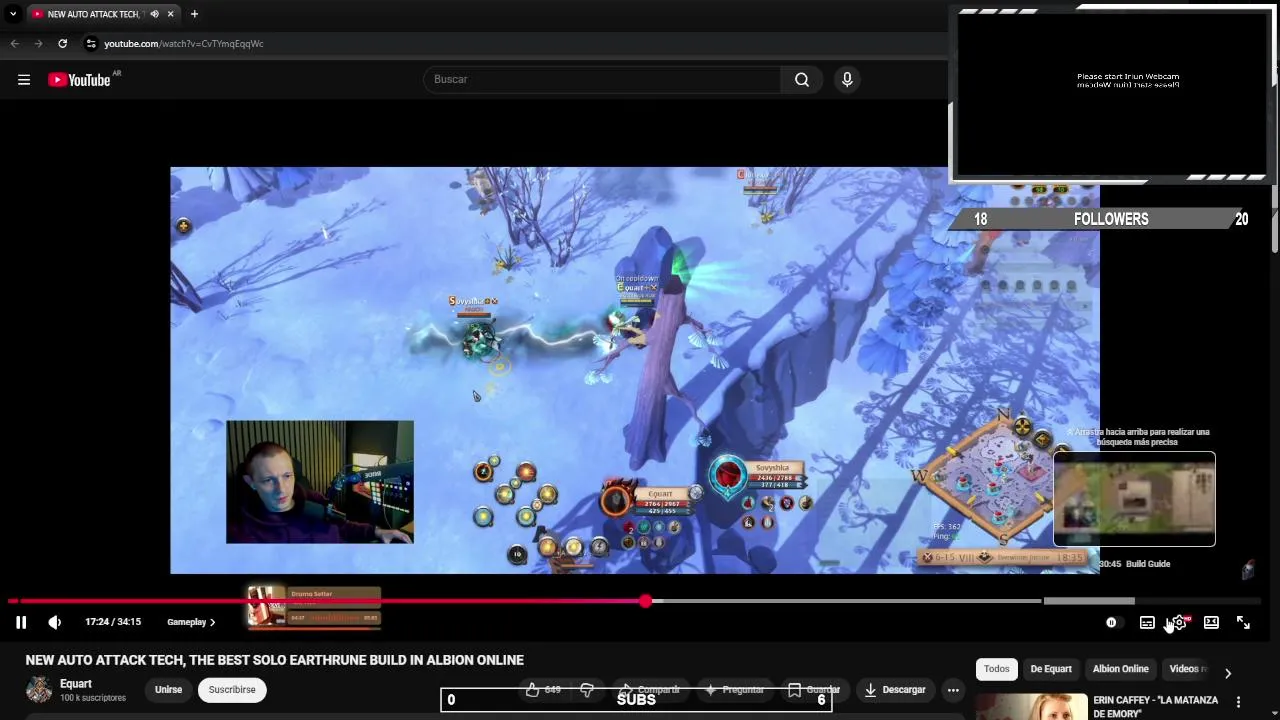Viewport: 1280px width, 720px height.
Task: Go back in browser history
Action: coord(14,44)
